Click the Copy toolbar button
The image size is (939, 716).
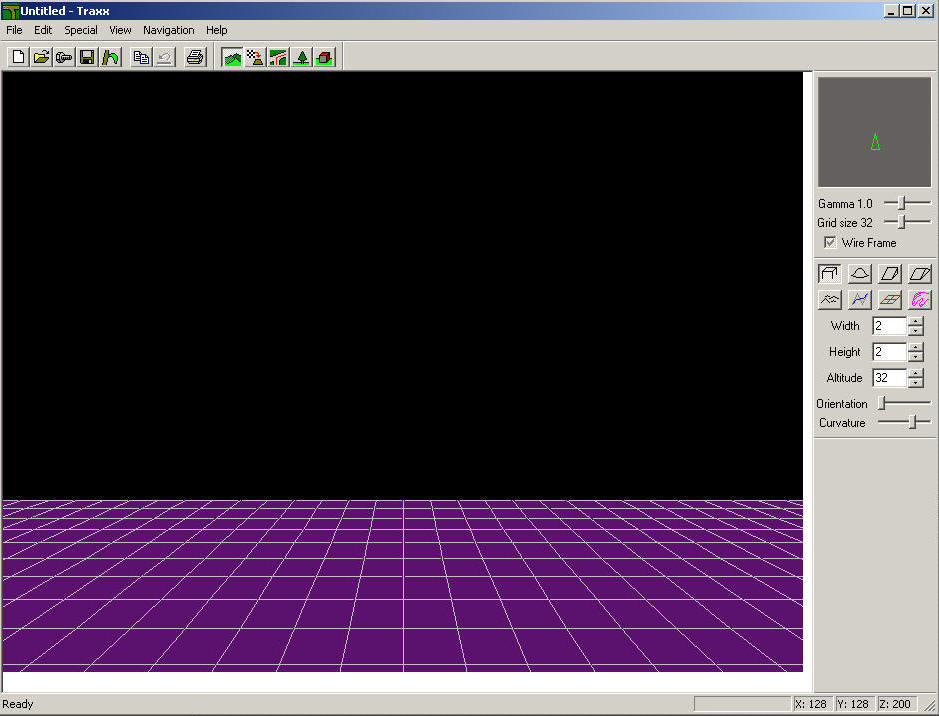click(141, 57)
